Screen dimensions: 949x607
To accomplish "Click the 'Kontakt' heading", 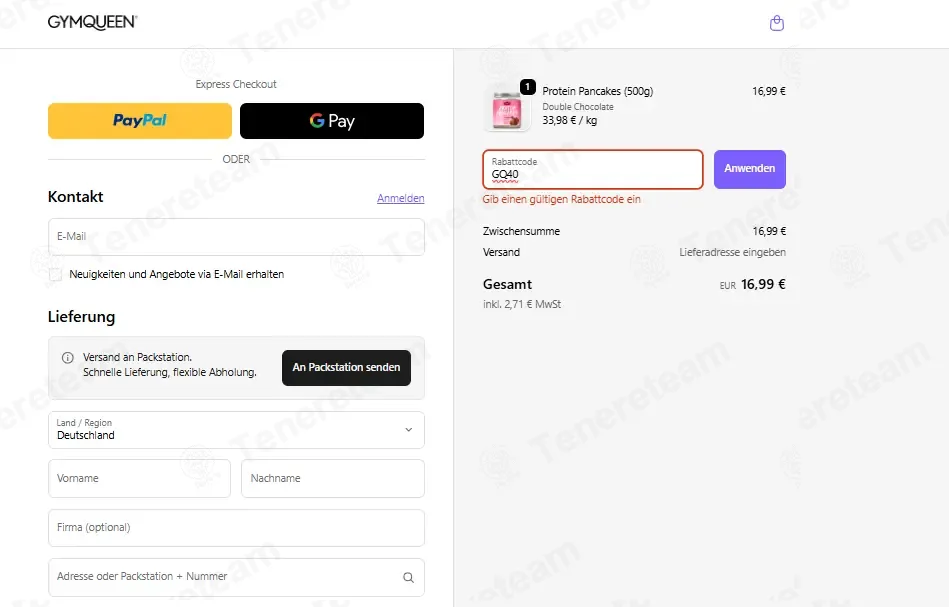I will [x=76, y=197].
